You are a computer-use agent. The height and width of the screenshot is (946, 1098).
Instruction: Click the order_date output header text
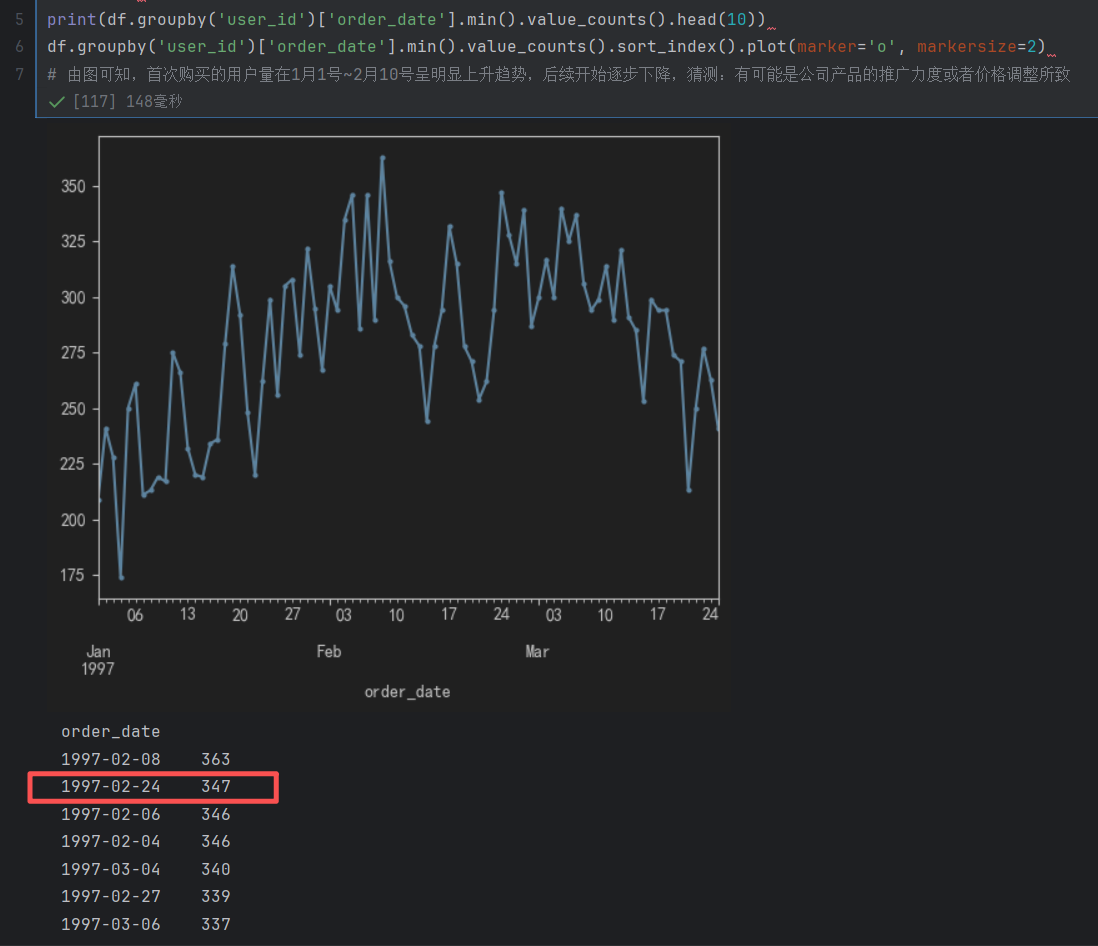[111, 732]
